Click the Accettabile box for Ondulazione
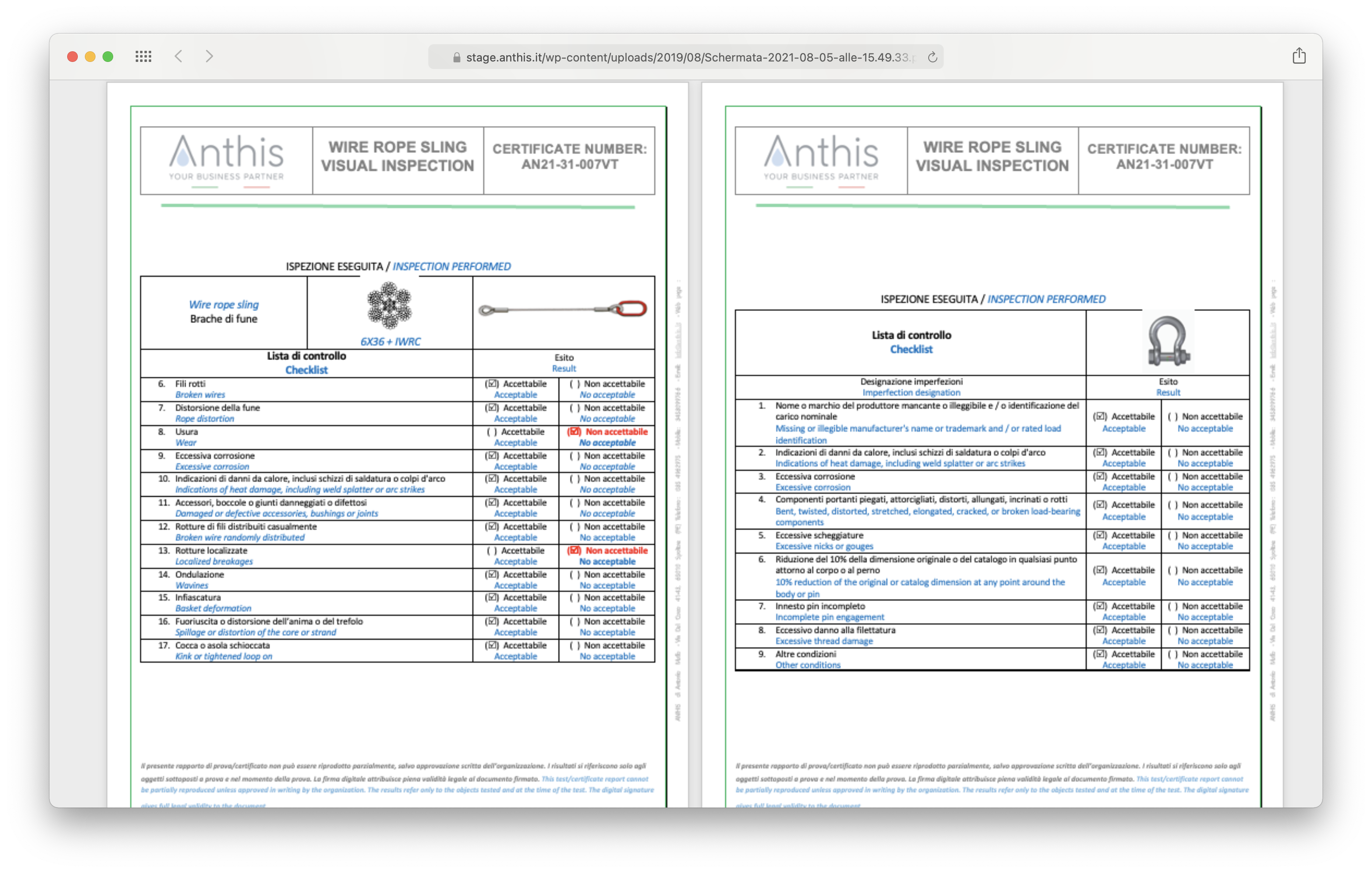 (493, 574)
